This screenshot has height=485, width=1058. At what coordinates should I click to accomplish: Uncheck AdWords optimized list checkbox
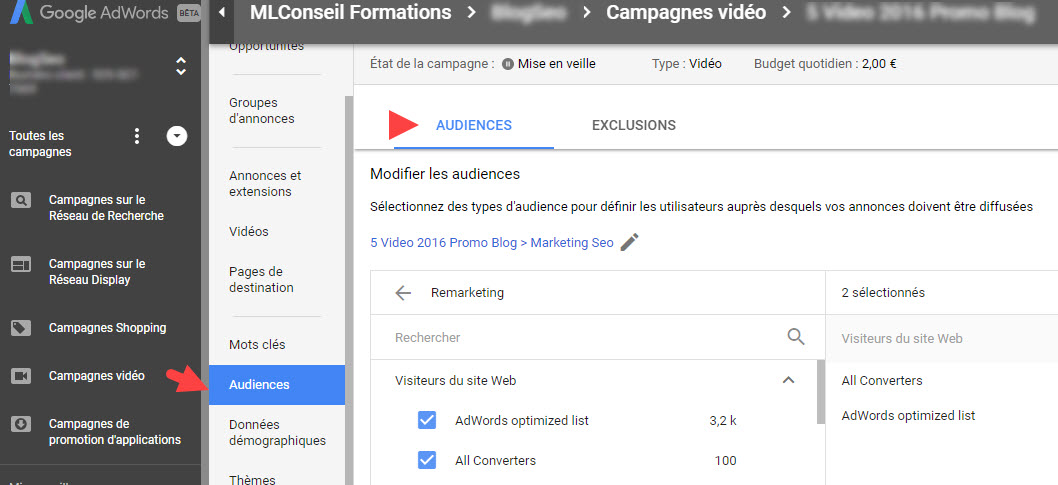[427, 420]
